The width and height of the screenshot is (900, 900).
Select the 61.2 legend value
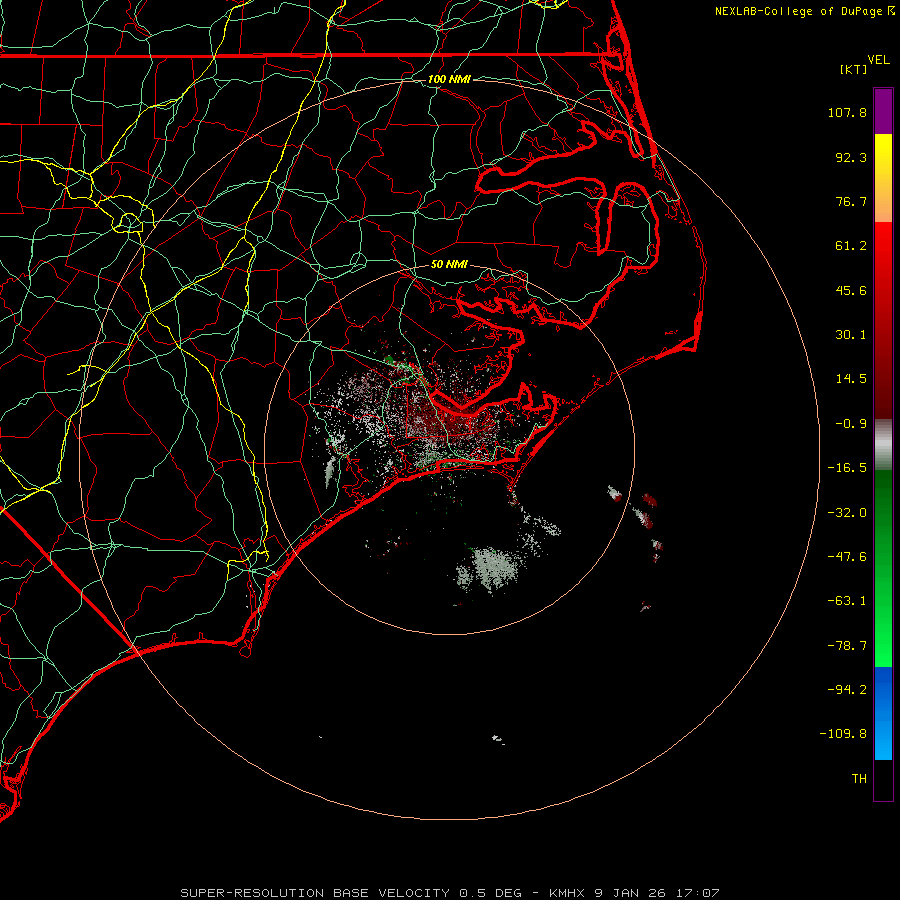pos(851,246)
